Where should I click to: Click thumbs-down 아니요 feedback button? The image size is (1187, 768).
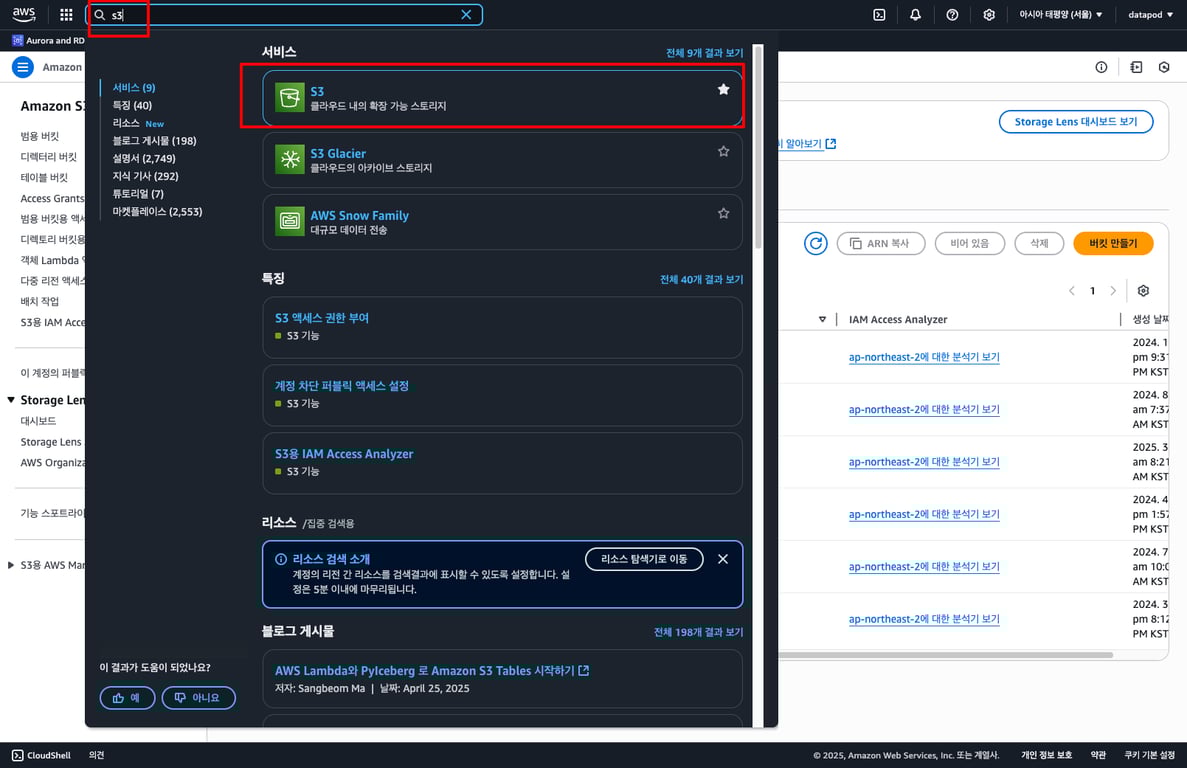pos(198,698)
